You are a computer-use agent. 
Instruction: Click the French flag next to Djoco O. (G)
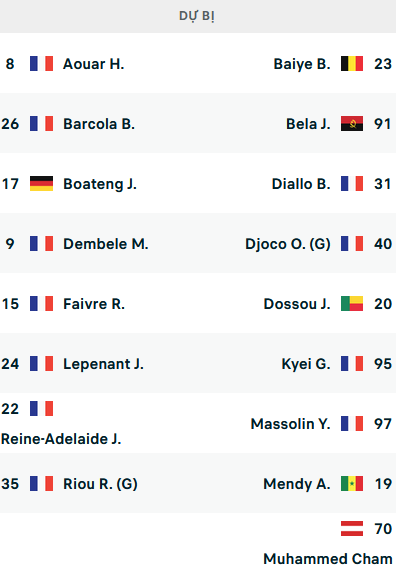pyautogui.click(x=352, y=244)
